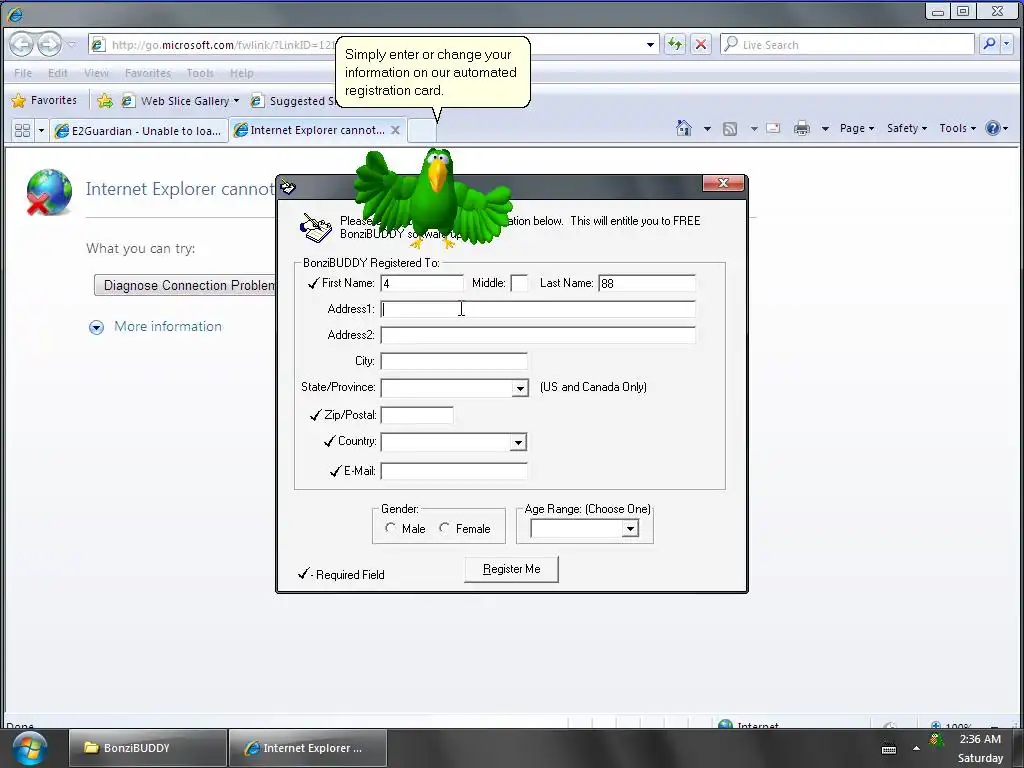1024x768 pixels.
Task: Open Read Mail envelope icon
Action: pos(773,129)
